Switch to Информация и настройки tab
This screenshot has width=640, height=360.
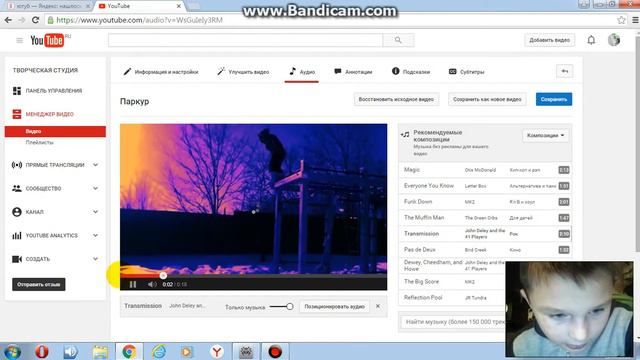click(161, 72)
